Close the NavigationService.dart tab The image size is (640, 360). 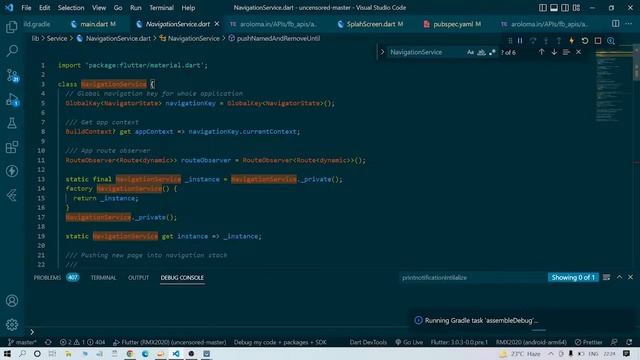217,24
